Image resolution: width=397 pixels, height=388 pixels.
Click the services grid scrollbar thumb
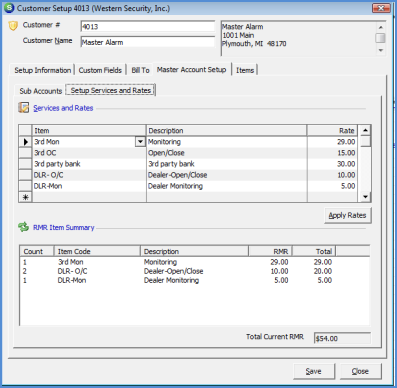pos(365,141)
